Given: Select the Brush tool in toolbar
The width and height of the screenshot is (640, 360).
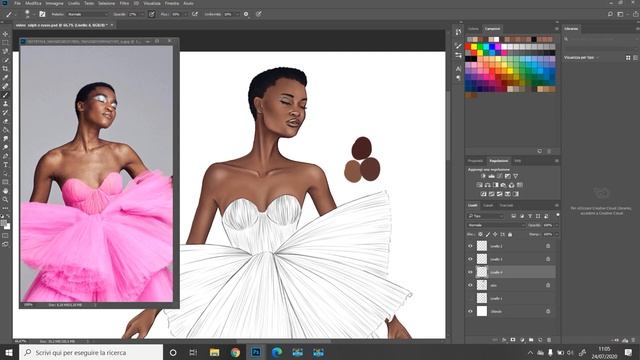Looking at the screenshot, I should pyautogui.click(x=5, y=95).
